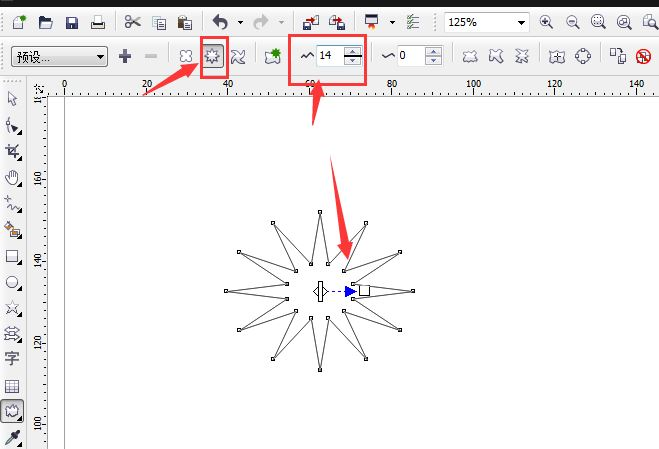Open the 预设 presets dropdown
The height and width of the screenshot is (449, 659).
59,56
